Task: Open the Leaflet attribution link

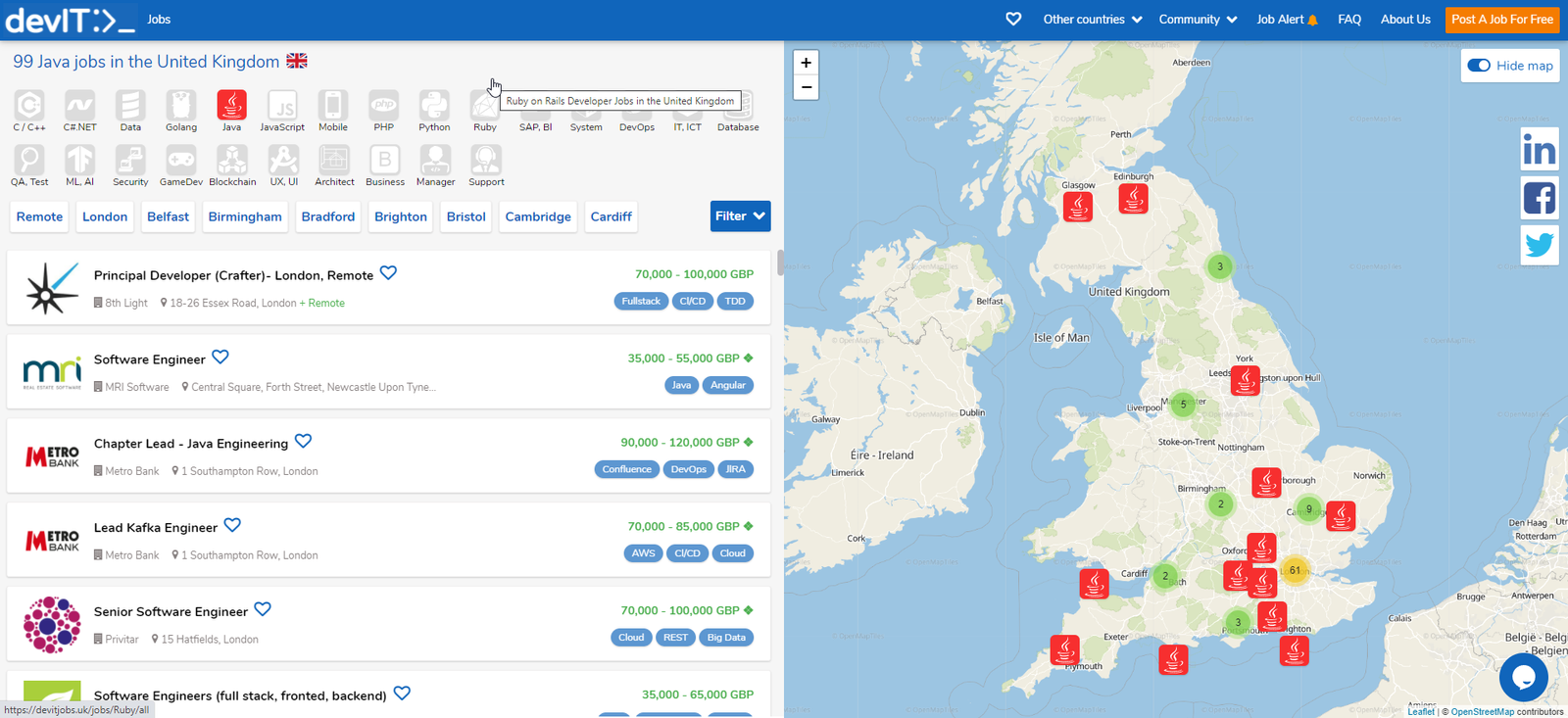Action: (x=1421, y=712)
